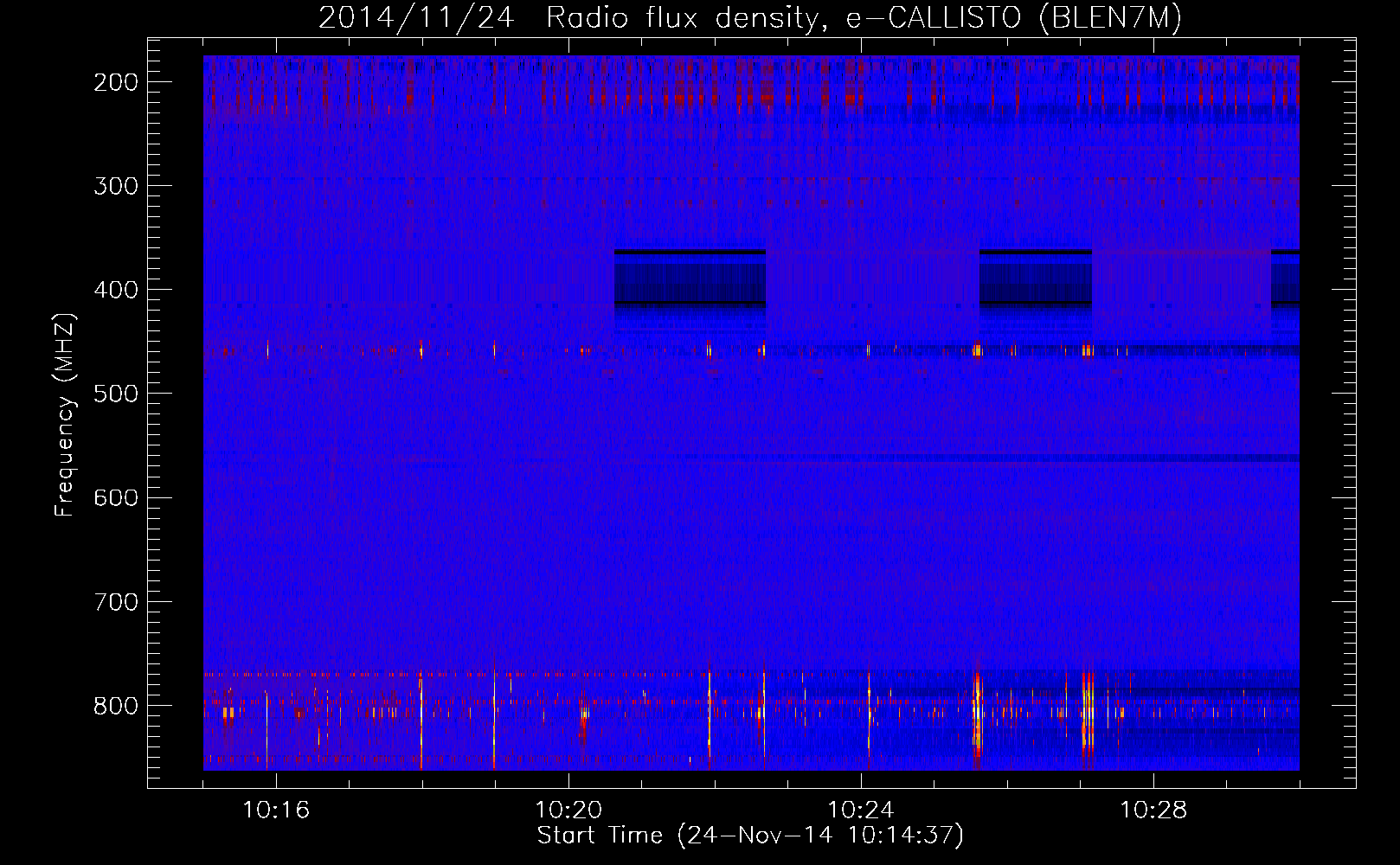This screenshot has height=865, width=1400.
Task: Click the bright burst near 10:25:30 at 800 MHz
Action: point(977,714)
